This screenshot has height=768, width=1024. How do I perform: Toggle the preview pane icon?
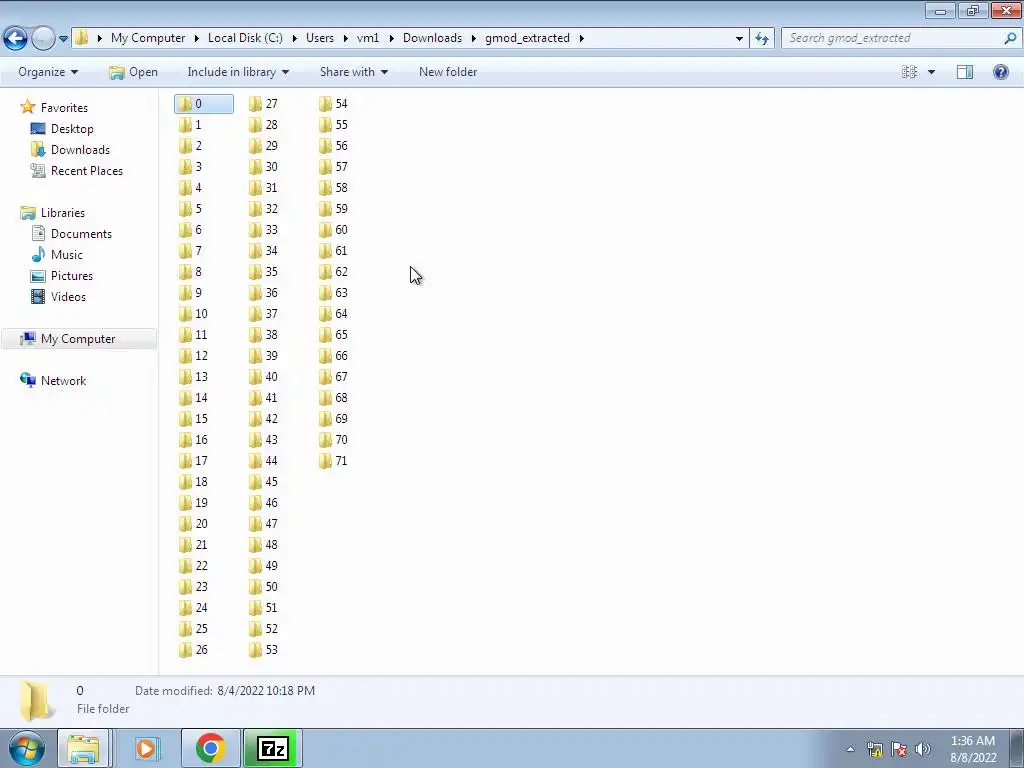(965, 72)
